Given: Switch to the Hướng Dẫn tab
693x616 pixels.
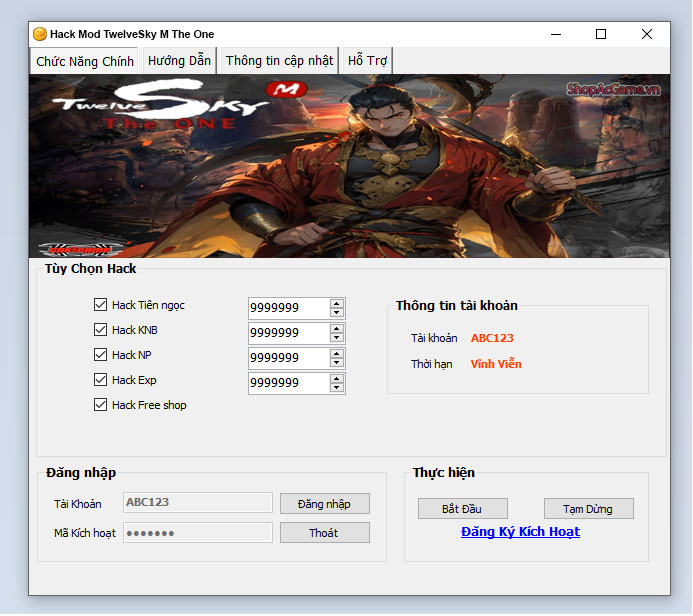Looking at the screenshot, I should coord(179,61).
